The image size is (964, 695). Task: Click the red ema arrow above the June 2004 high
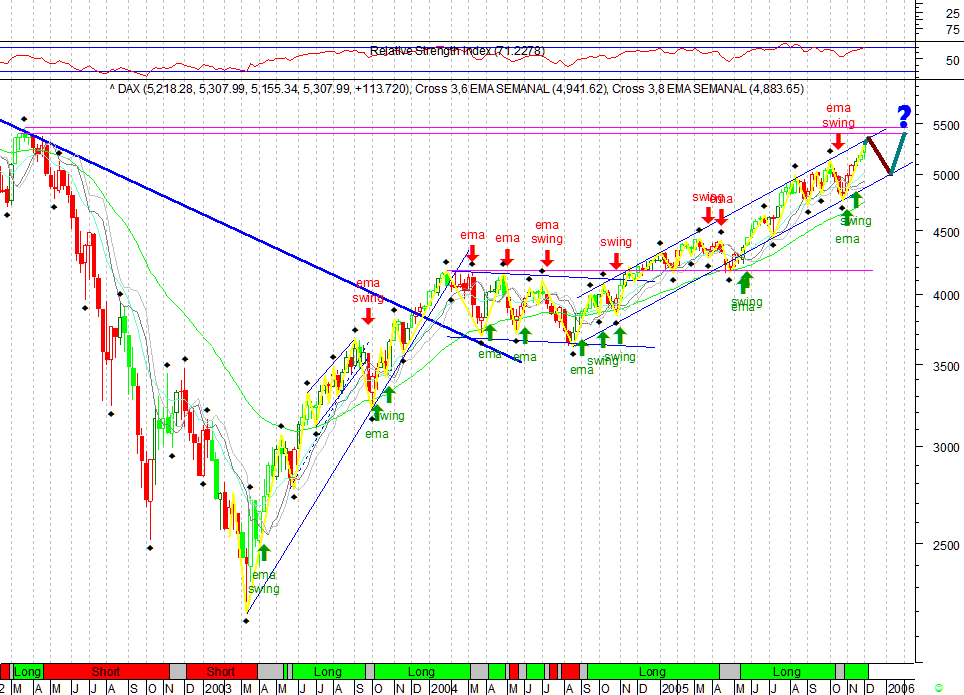click(508, 257)
